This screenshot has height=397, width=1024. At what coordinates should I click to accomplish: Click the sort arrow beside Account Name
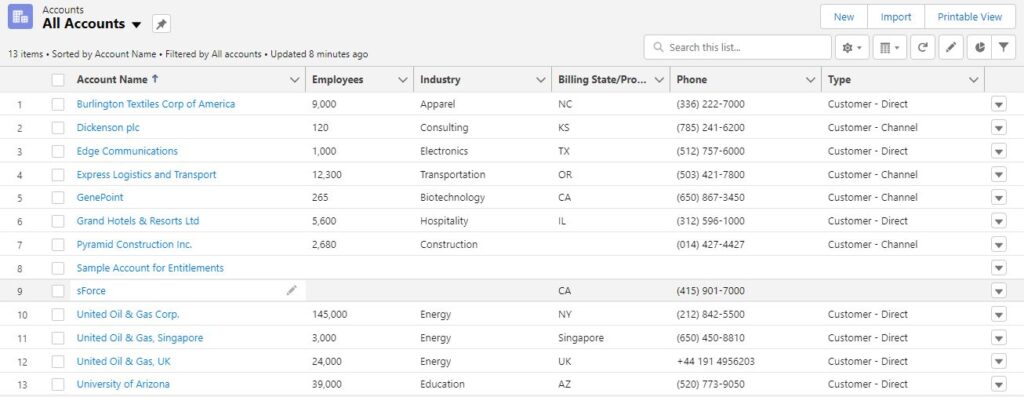pyautogui.click(x=155, y=79)
